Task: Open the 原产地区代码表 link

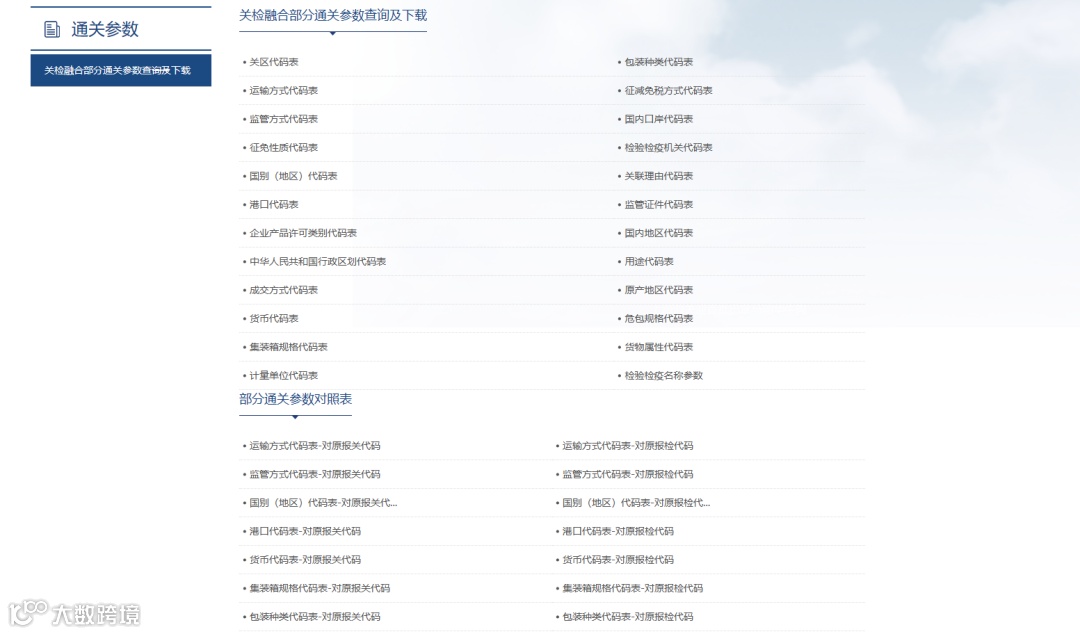Action: (x=658, y=290)
